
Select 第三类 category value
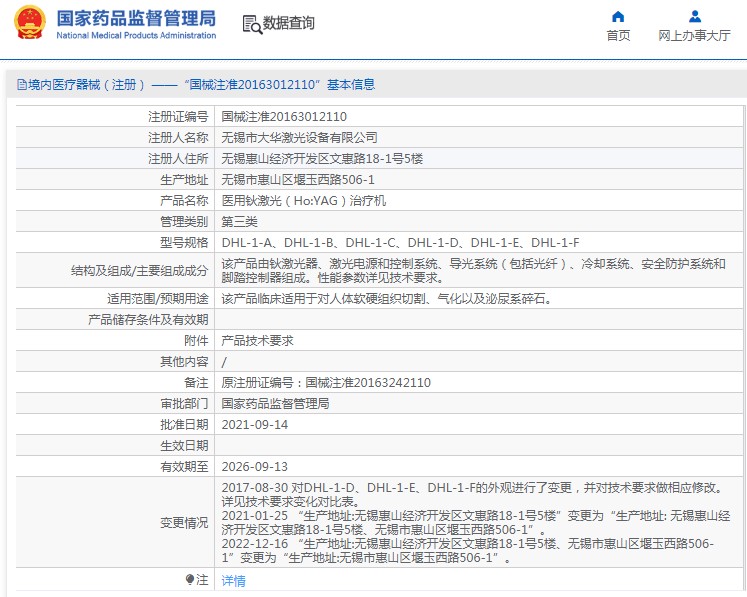click(240, 222)
